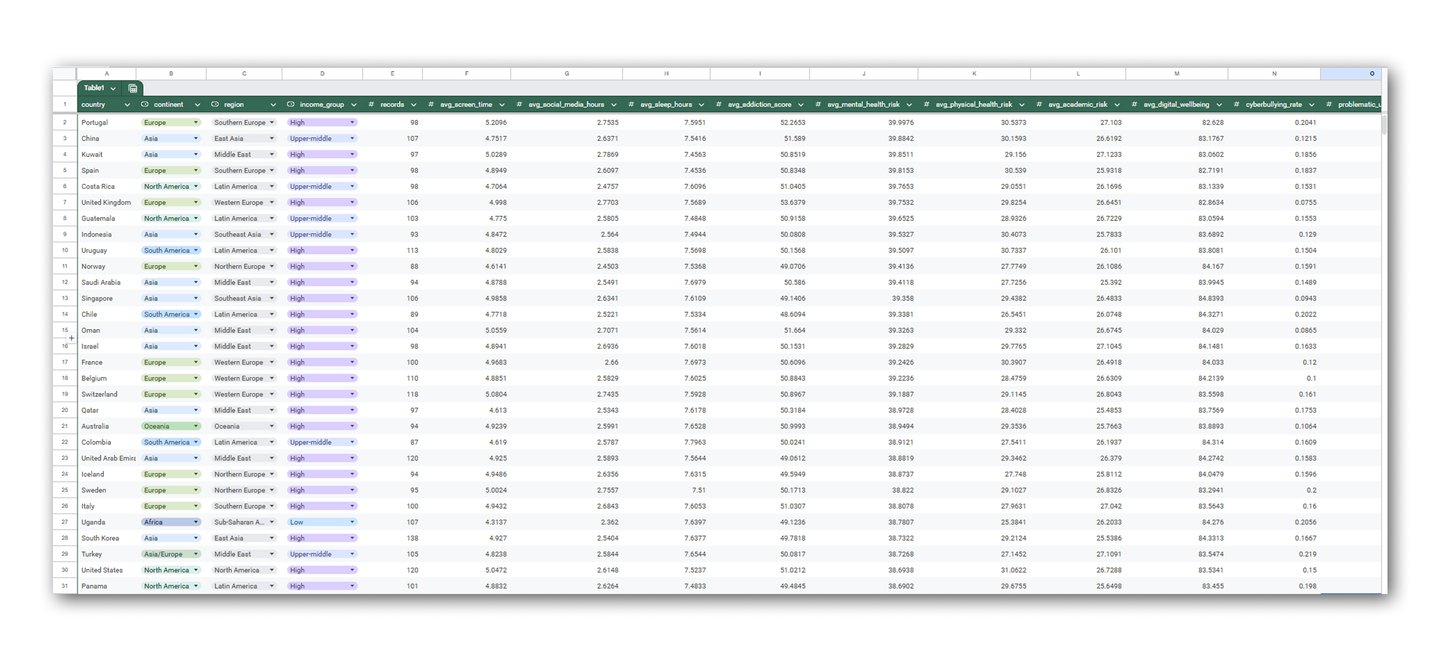
Task: Click the cell containing United States
Action: [106, 570]
